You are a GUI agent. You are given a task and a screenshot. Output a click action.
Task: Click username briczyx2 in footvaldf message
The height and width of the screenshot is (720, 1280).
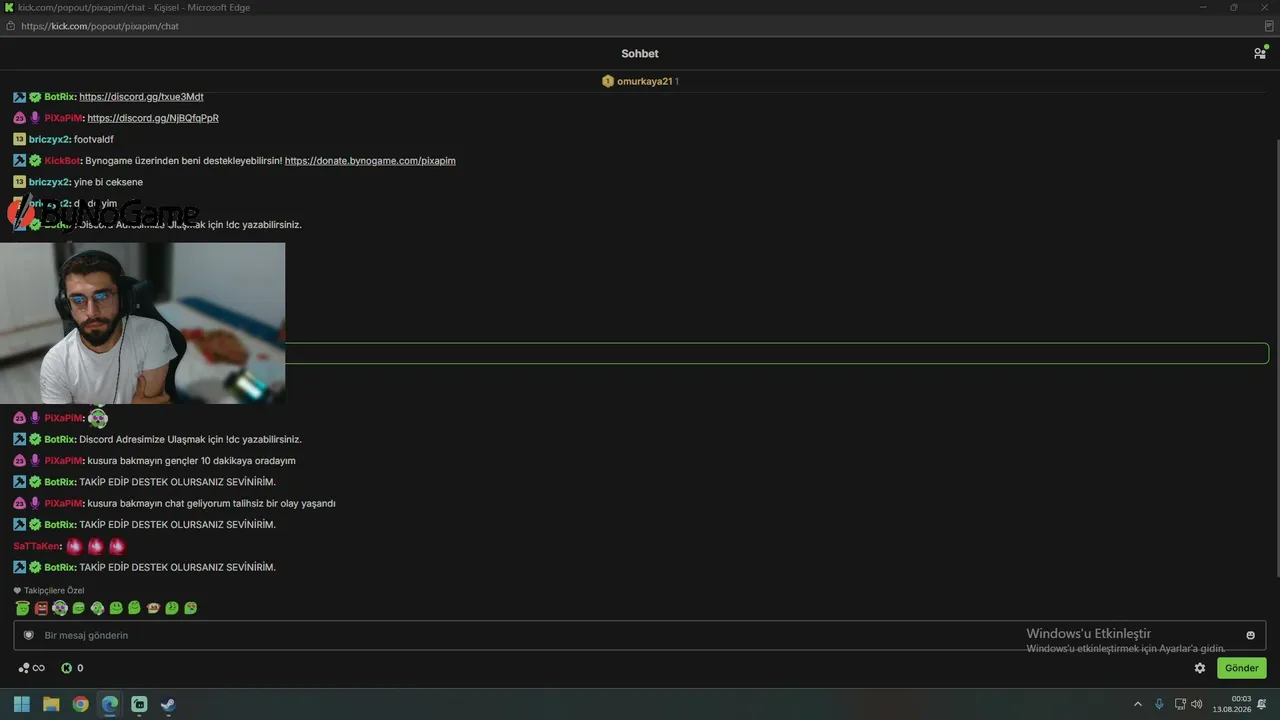click(49, 140)
